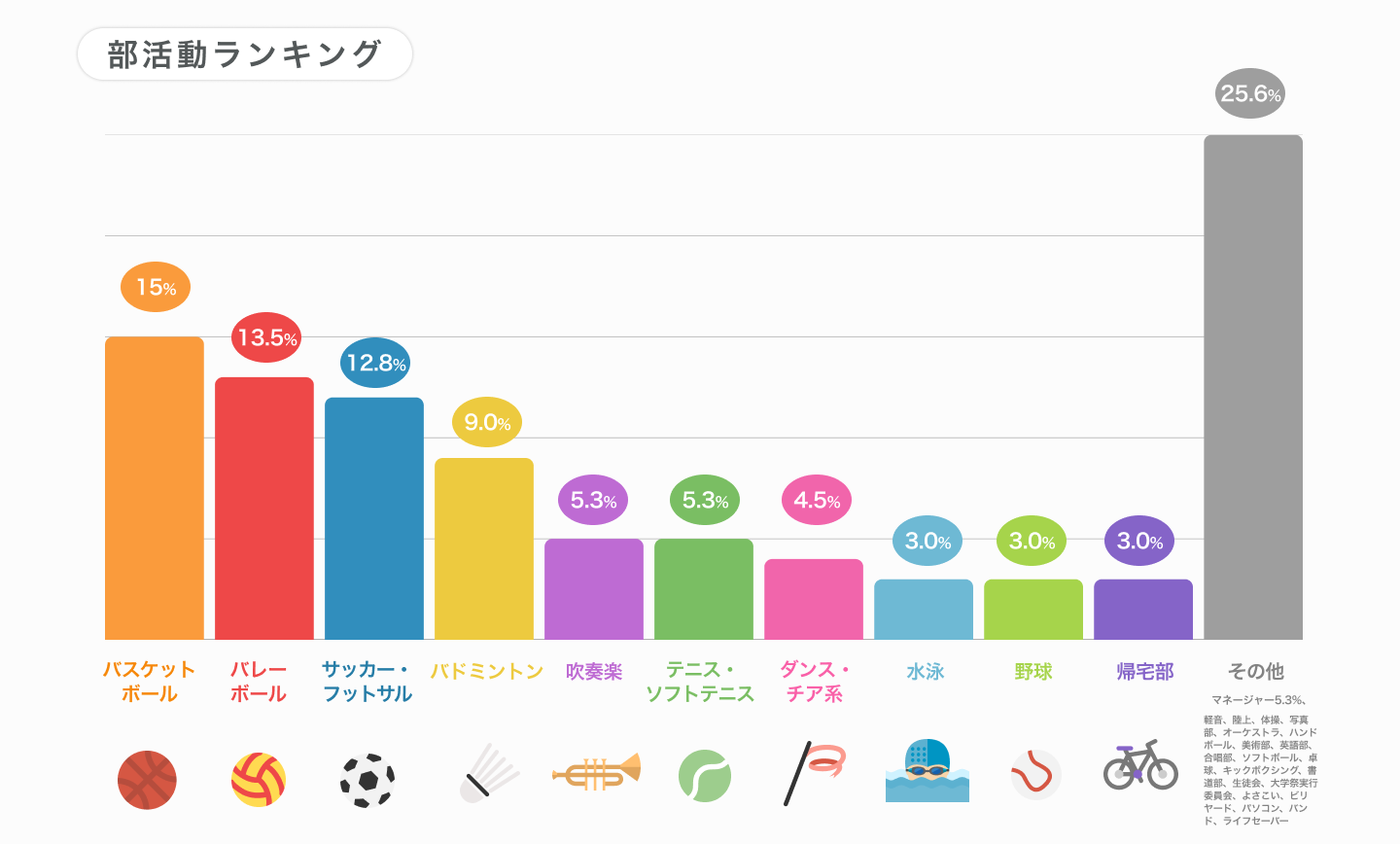The image size is (1400, 844).
Task: Click the バドミントン label
Action: (486, 671)
